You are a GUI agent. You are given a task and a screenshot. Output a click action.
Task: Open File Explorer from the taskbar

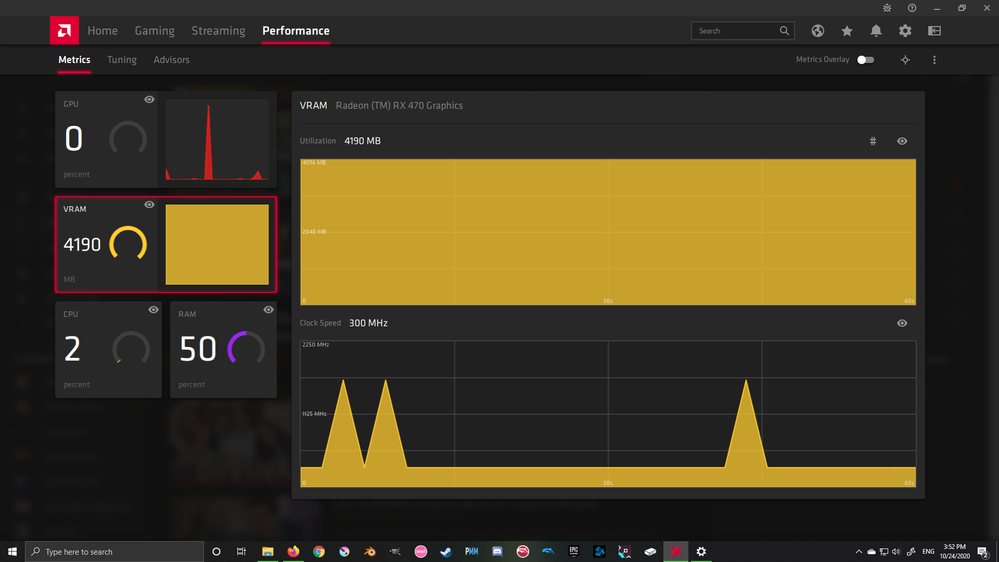(x=268, y=552)
